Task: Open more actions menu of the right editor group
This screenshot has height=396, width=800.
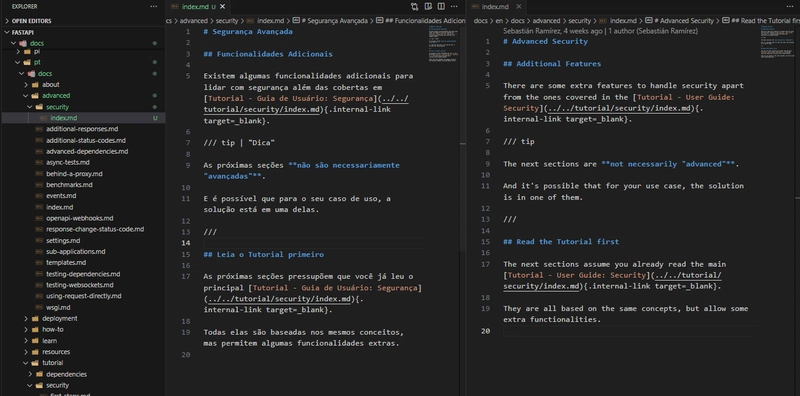Action: tap(790, 7)
